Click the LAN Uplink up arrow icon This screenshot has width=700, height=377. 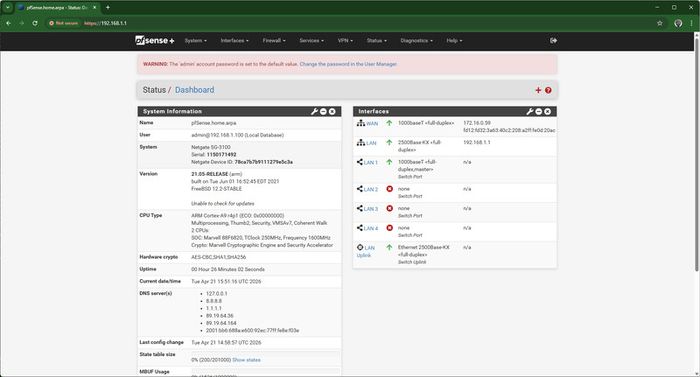(389, 247)
